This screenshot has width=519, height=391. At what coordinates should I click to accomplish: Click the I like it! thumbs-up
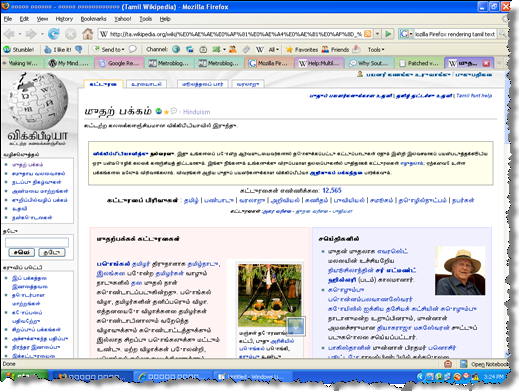click(x=58, y=50)
